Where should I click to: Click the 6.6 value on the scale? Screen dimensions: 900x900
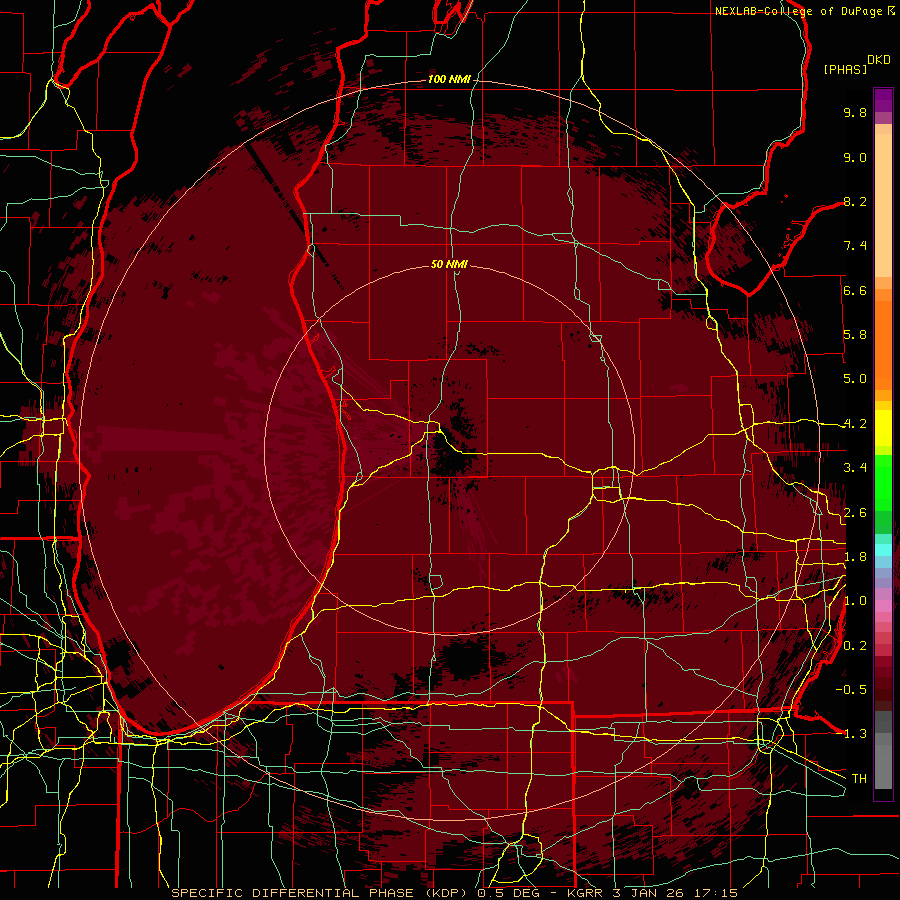pyautogui.click(x=855, y=291)
